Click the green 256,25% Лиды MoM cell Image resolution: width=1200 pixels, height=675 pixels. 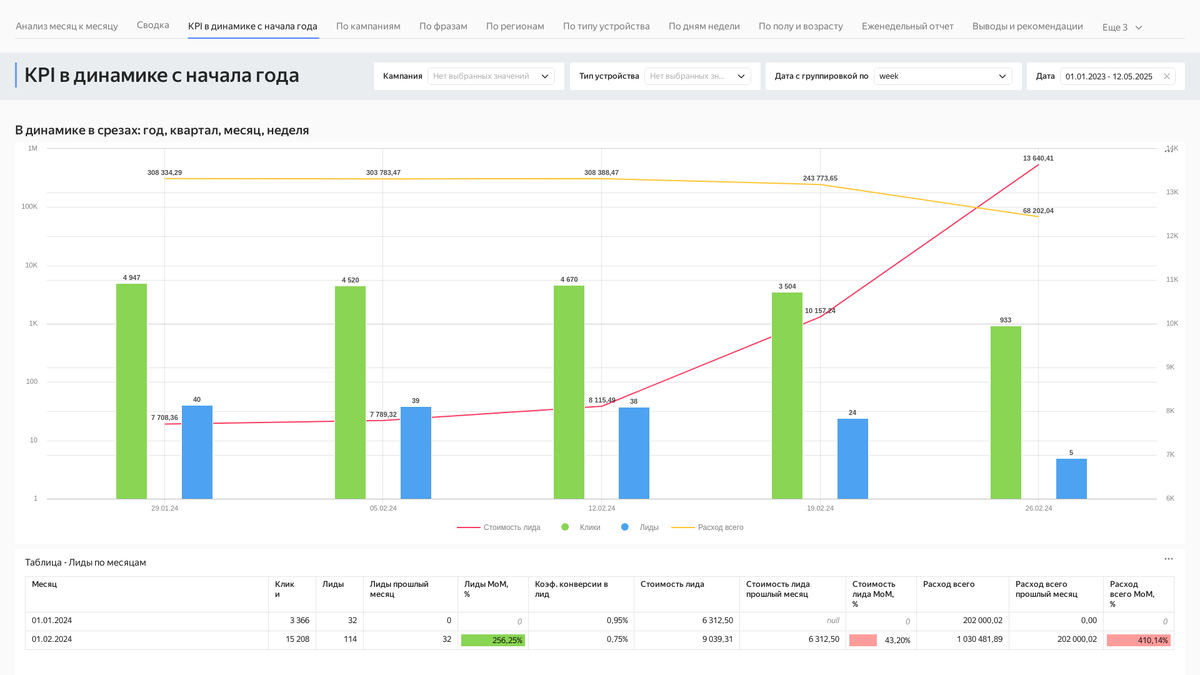(x=492, y=640)
